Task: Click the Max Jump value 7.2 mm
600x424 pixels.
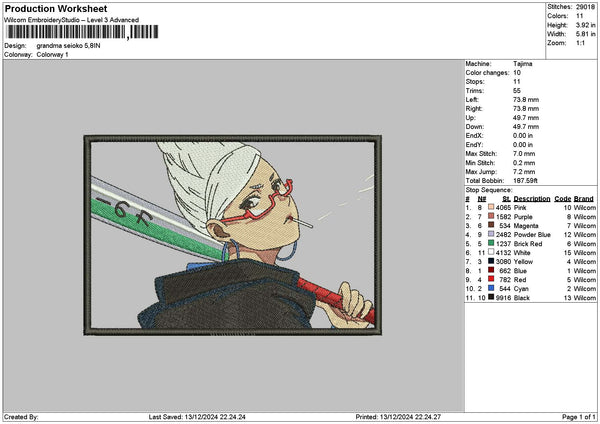Action: pos(524,172)
